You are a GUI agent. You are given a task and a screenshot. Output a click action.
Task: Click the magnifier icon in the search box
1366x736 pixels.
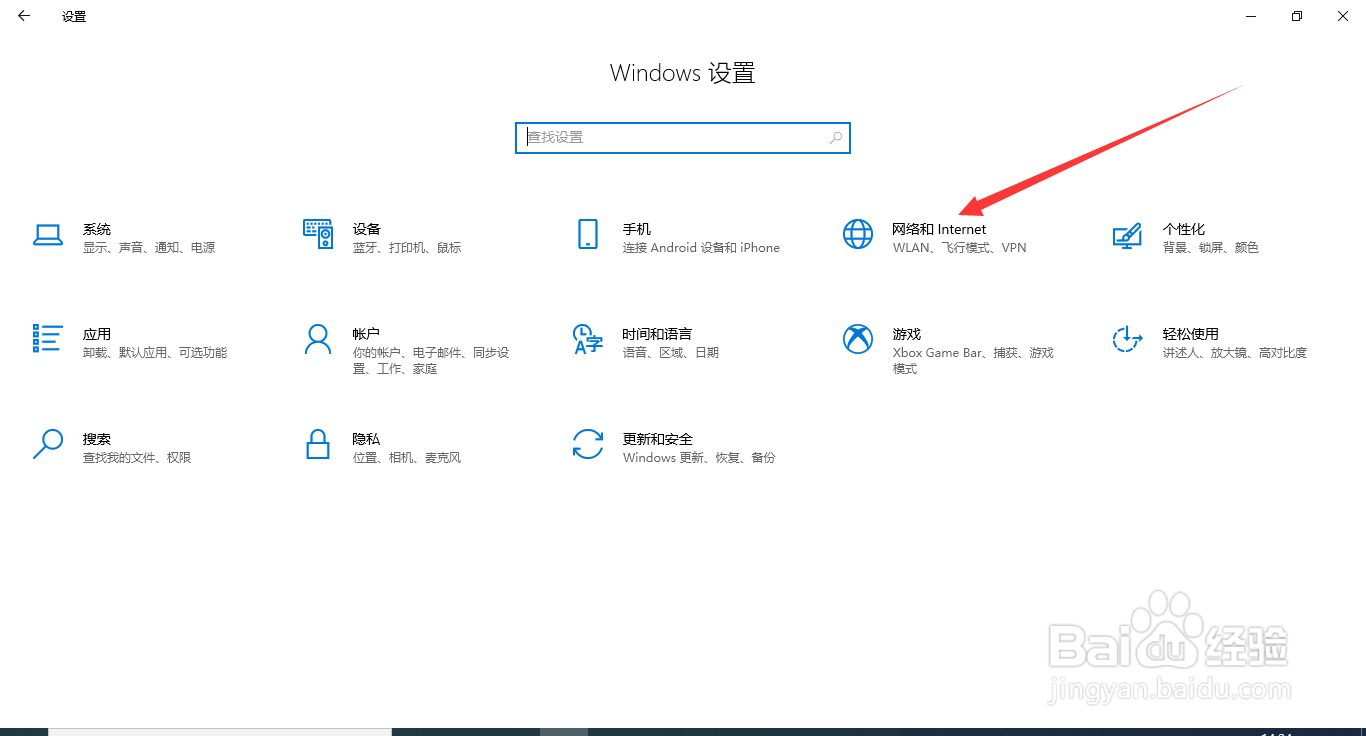point(836,138)
